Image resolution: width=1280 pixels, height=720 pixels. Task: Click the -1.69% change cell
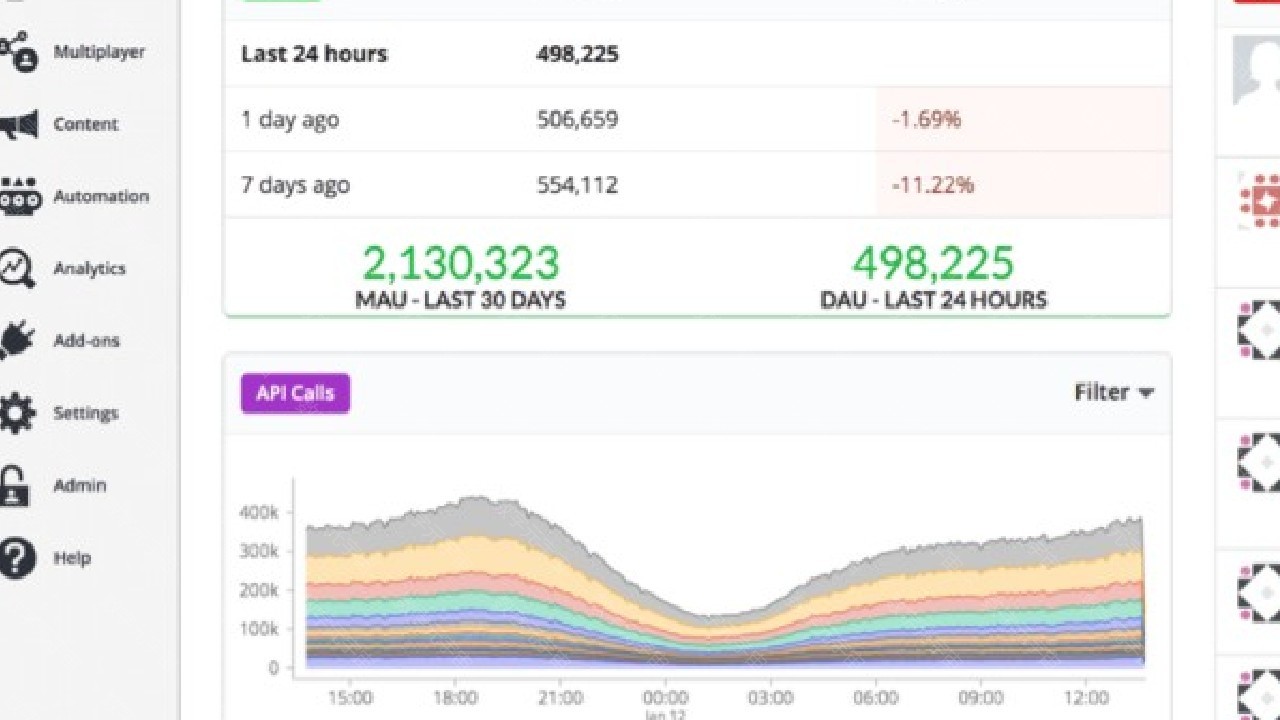tap(926, 120)
